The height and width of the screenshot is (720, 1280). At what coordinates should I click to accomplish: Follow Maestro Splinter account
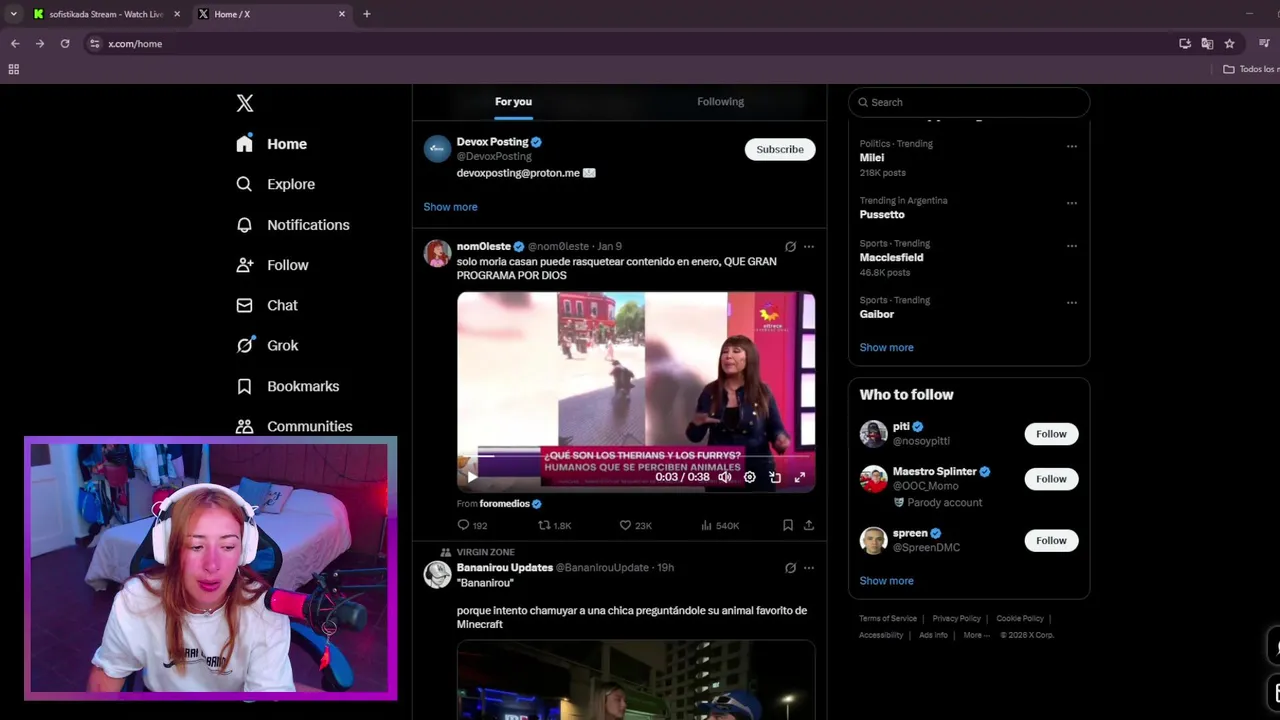[x=1051, y=479]
